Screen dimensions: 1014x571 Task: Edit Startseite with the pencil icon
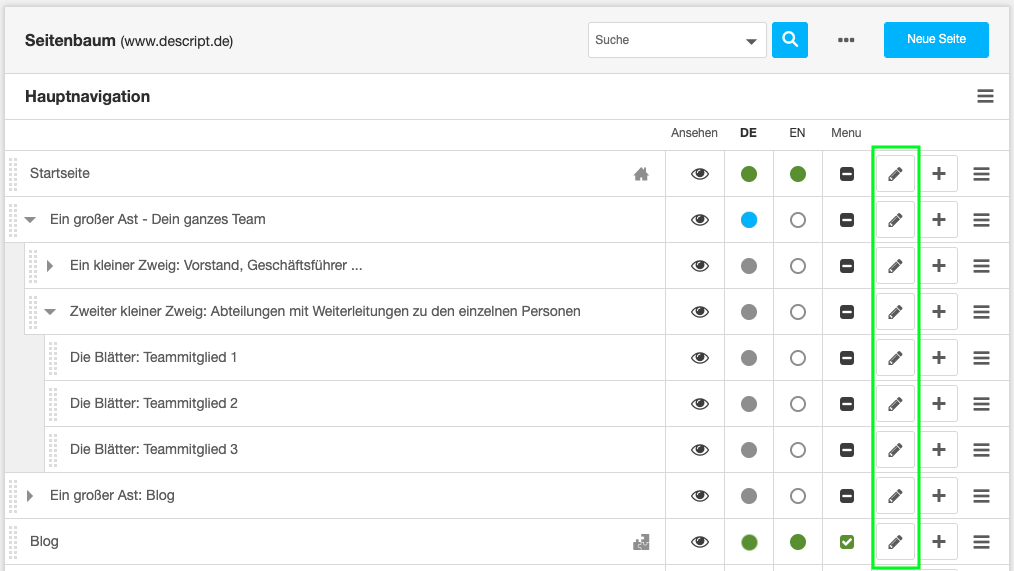point(895,174)
